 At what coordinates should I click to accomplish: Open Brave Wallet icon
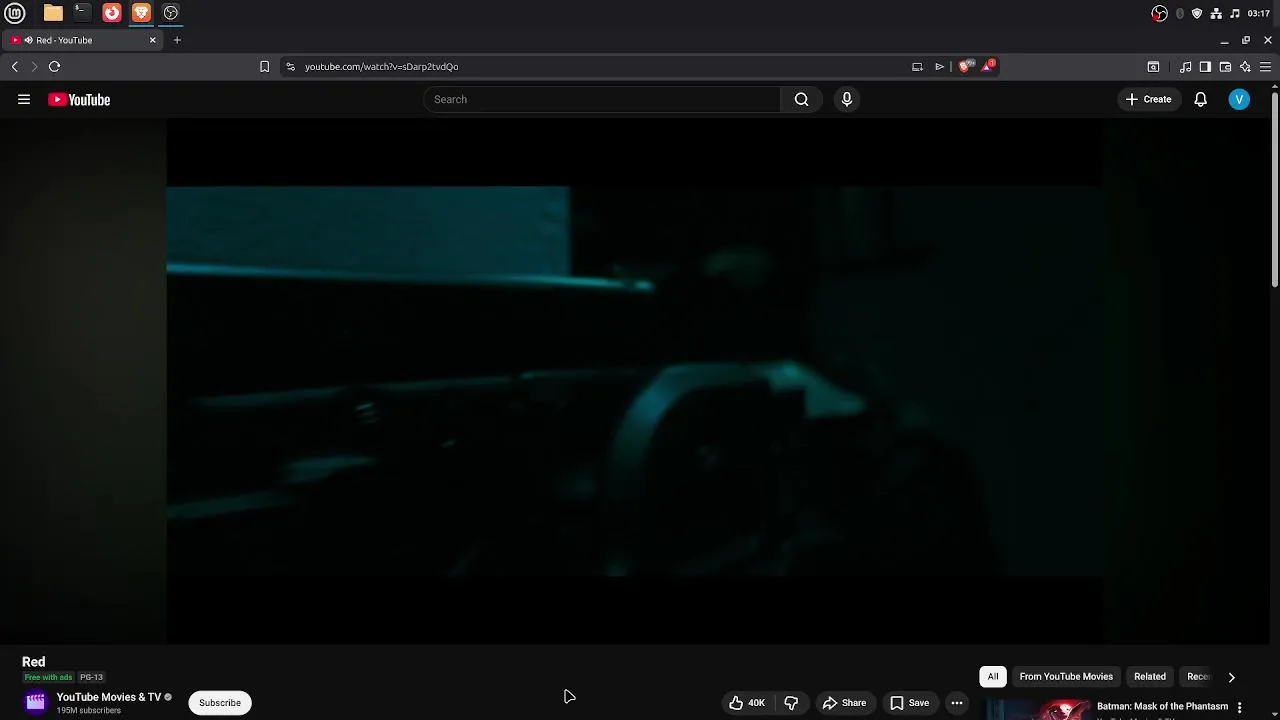pos(1225,67)
